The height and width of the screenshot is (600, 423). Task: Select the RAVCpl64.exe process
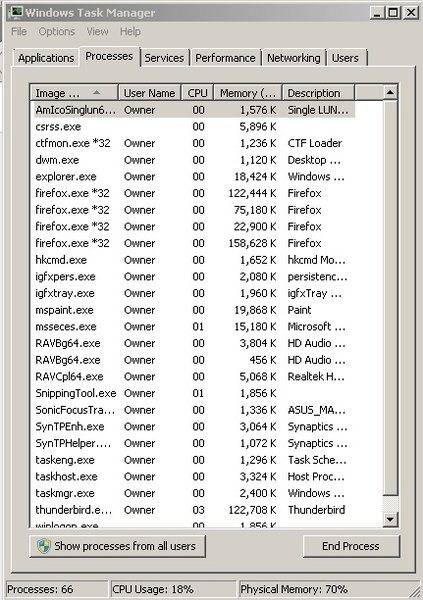coord(193,377)
